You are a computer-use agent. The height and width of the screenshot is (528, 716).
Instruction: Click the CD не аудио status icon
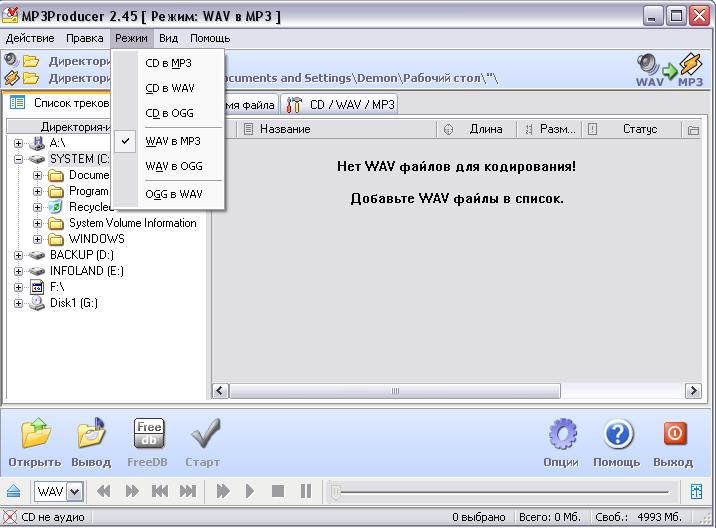(10, 517)
